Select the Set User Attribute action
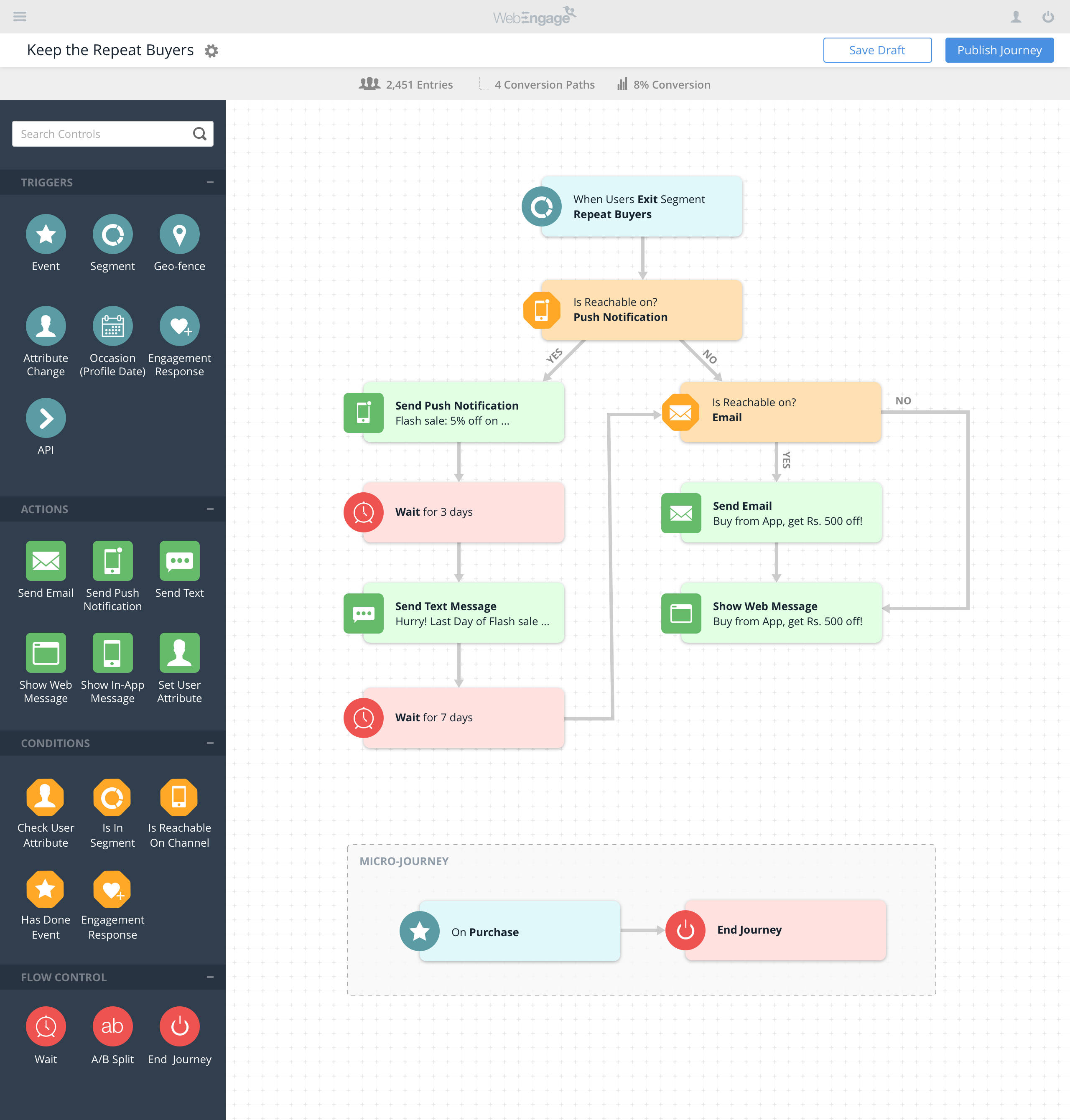 coord(179,654)
